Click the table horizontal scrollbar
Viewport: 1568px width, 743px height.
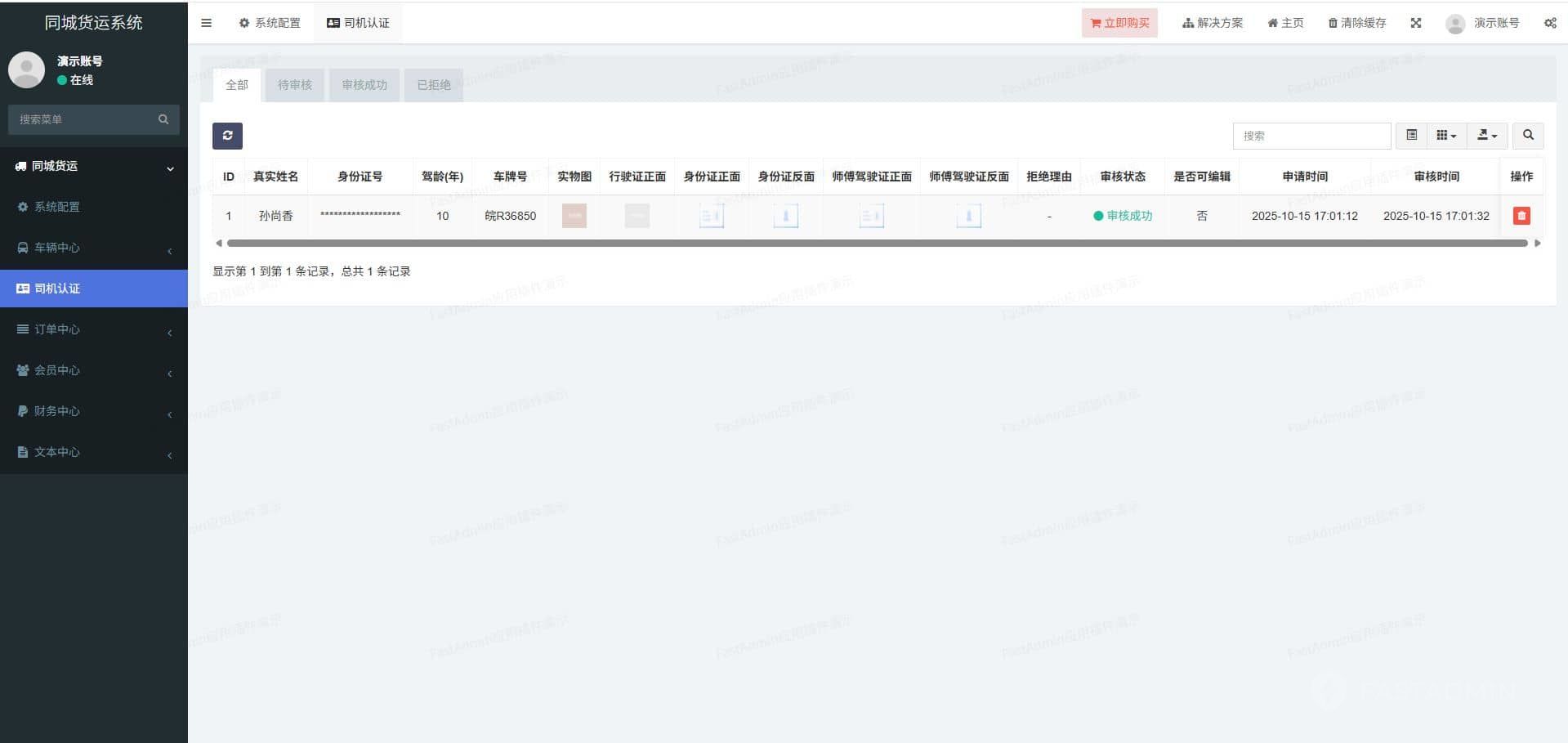(877, 243)
